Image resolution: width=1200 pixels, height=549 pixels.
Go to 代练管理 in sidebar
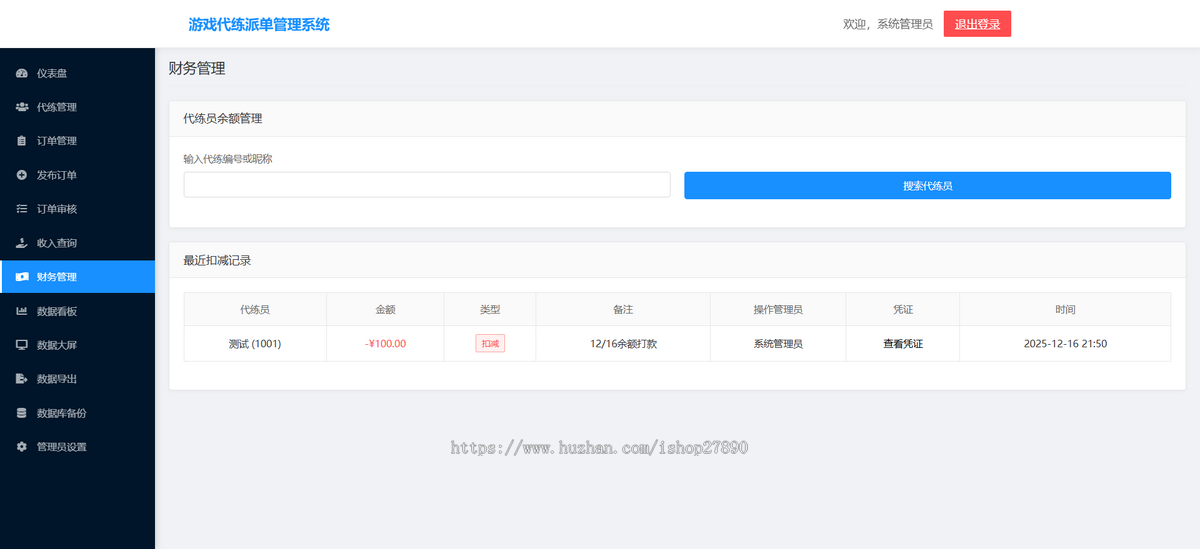[x=77, y=107]
